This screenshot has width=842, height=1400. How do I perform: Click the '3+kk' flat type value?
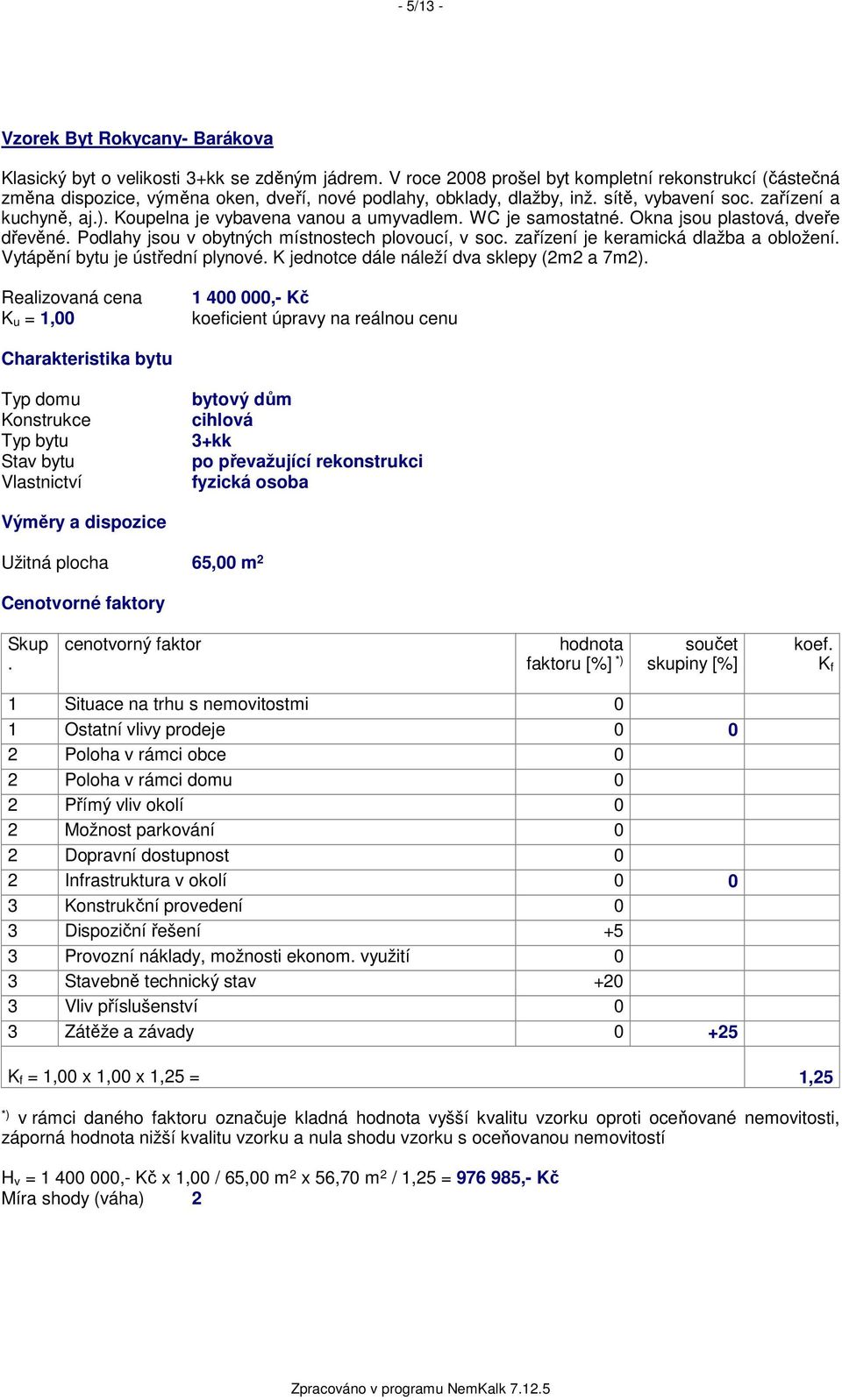tap(211, 441)
